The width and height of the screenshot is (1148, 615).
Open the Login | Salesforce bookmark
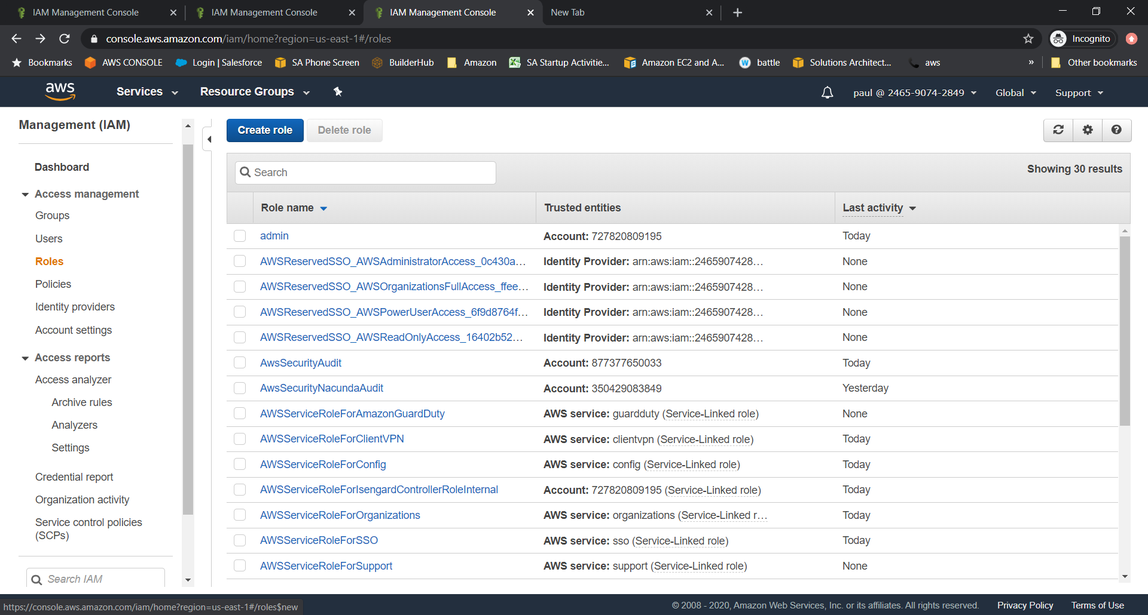click(x=219, y=62)
